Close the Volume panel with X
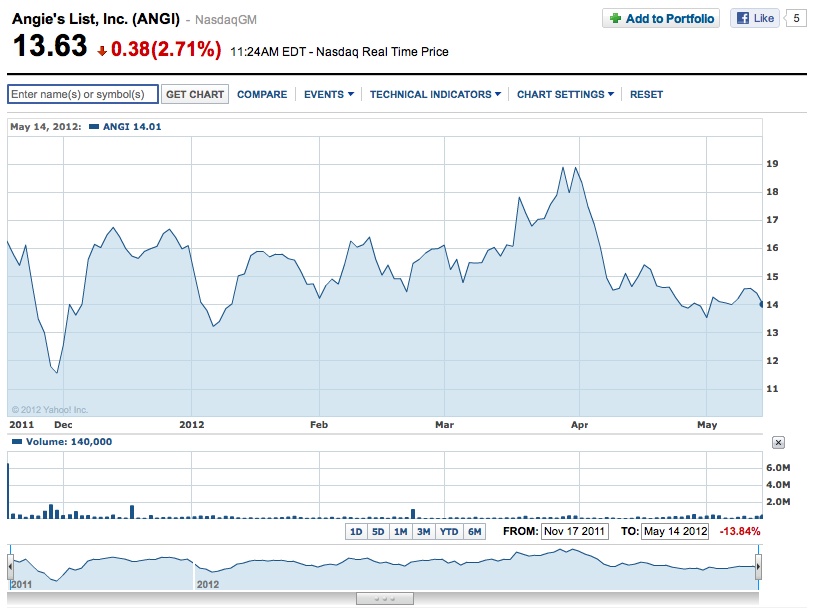 [x=778, y=442]
